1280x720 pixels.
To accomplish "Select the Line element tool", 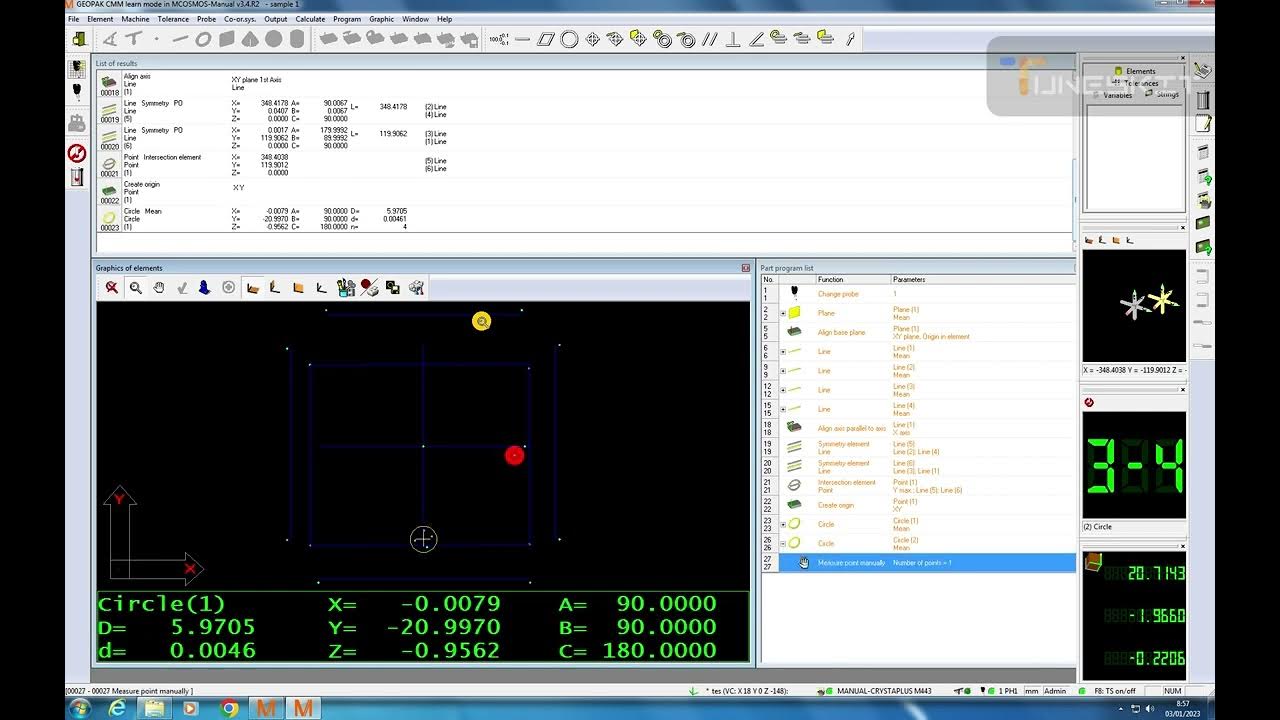I will (180, 39).
